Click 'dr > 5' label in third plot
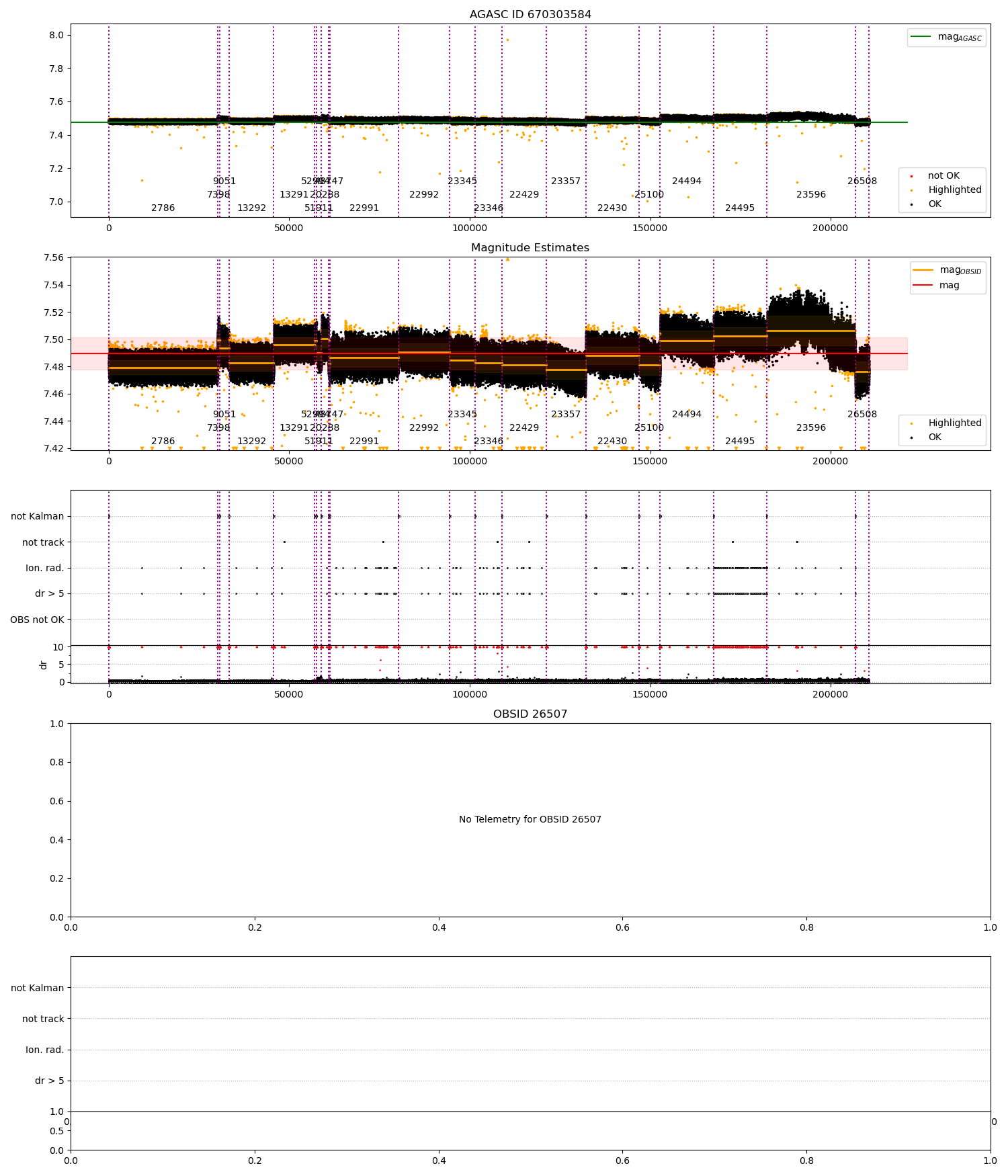Image resolution: width=1008 pixels, height=1176 pixels. coord(50,594)
